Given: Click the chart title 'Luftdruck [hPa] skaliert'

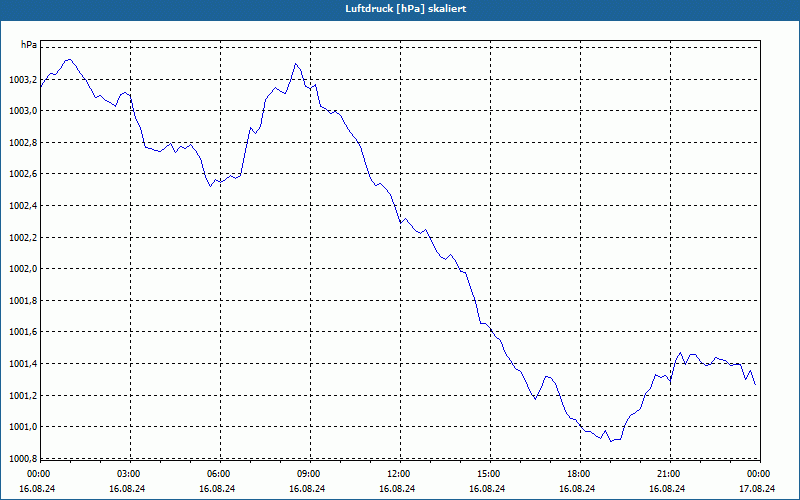Looking at the screenshot, I should [x=406, y=9].
